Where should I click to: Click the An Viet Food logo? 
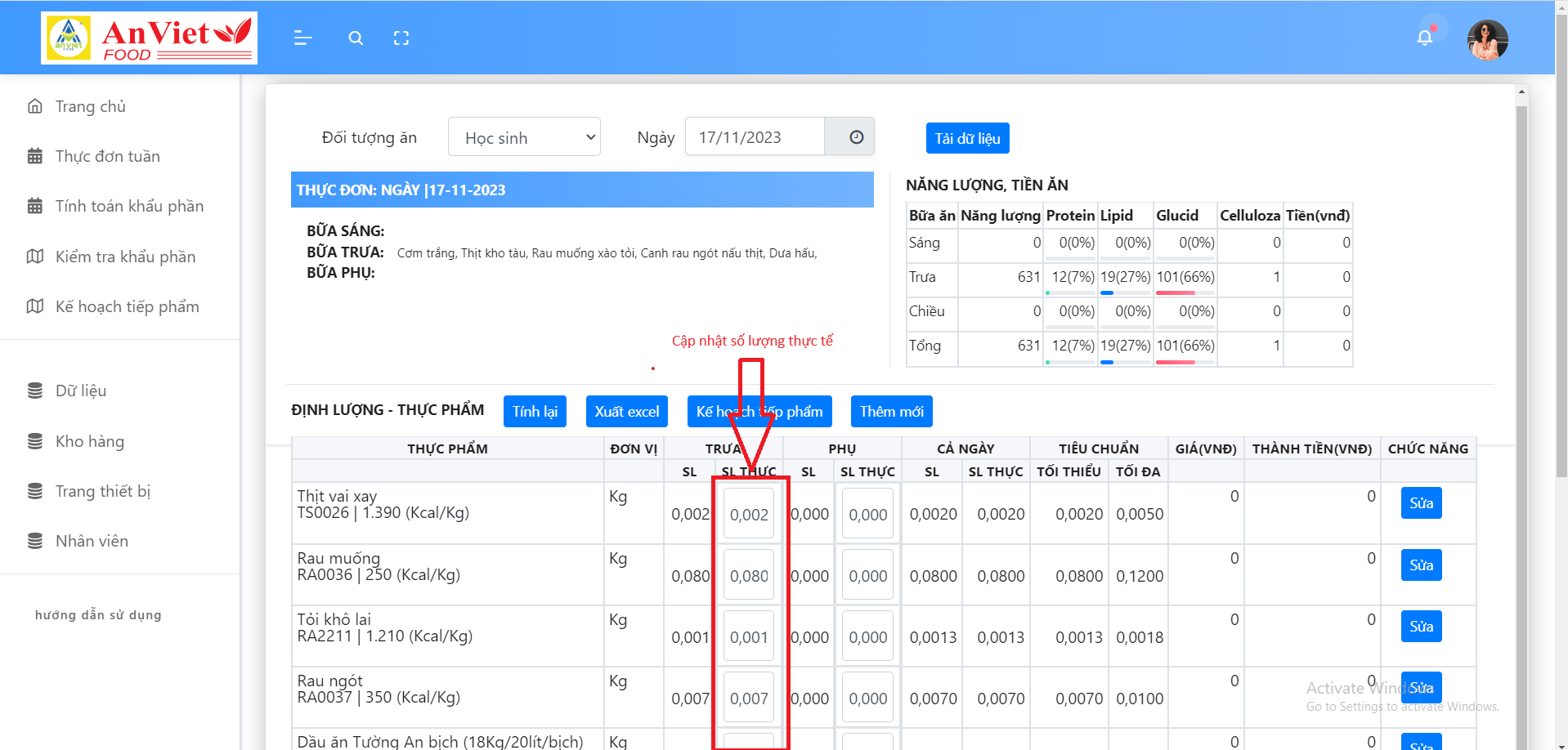[x=150, y=38]
